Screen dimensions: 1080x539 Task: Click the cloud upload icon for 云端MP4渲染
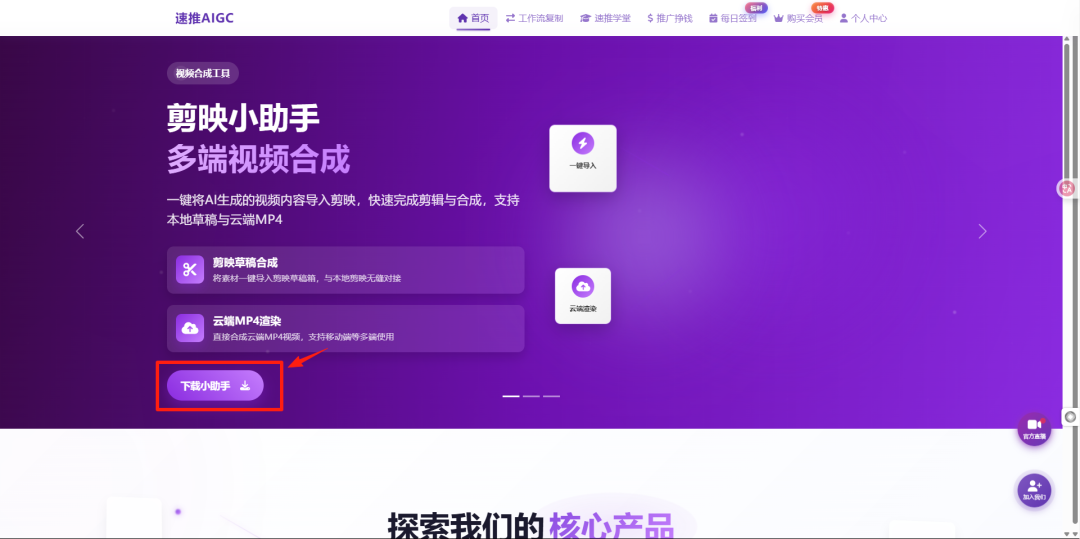189,328
